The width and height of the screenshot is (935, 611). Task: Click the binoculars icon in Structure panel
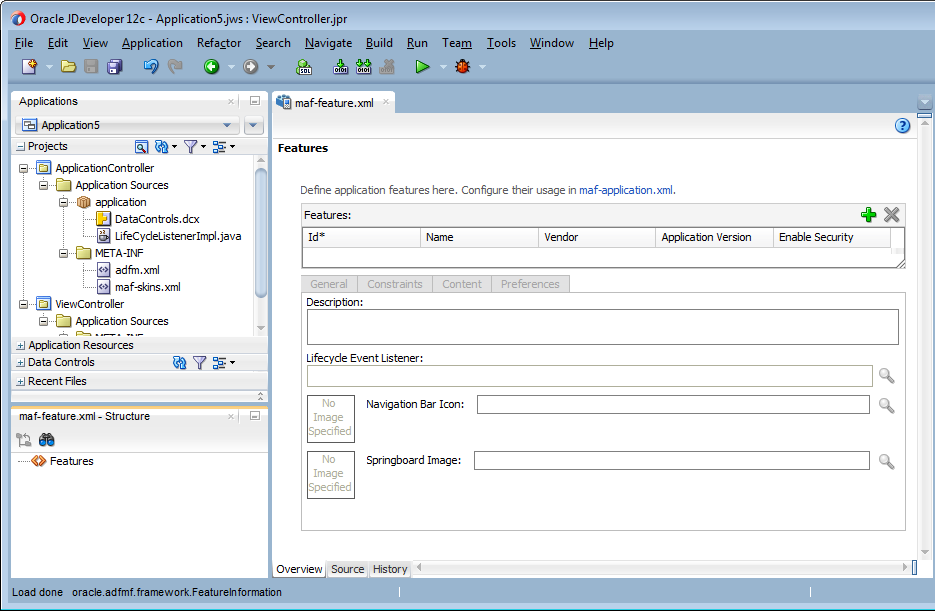[x=47, y=440]
